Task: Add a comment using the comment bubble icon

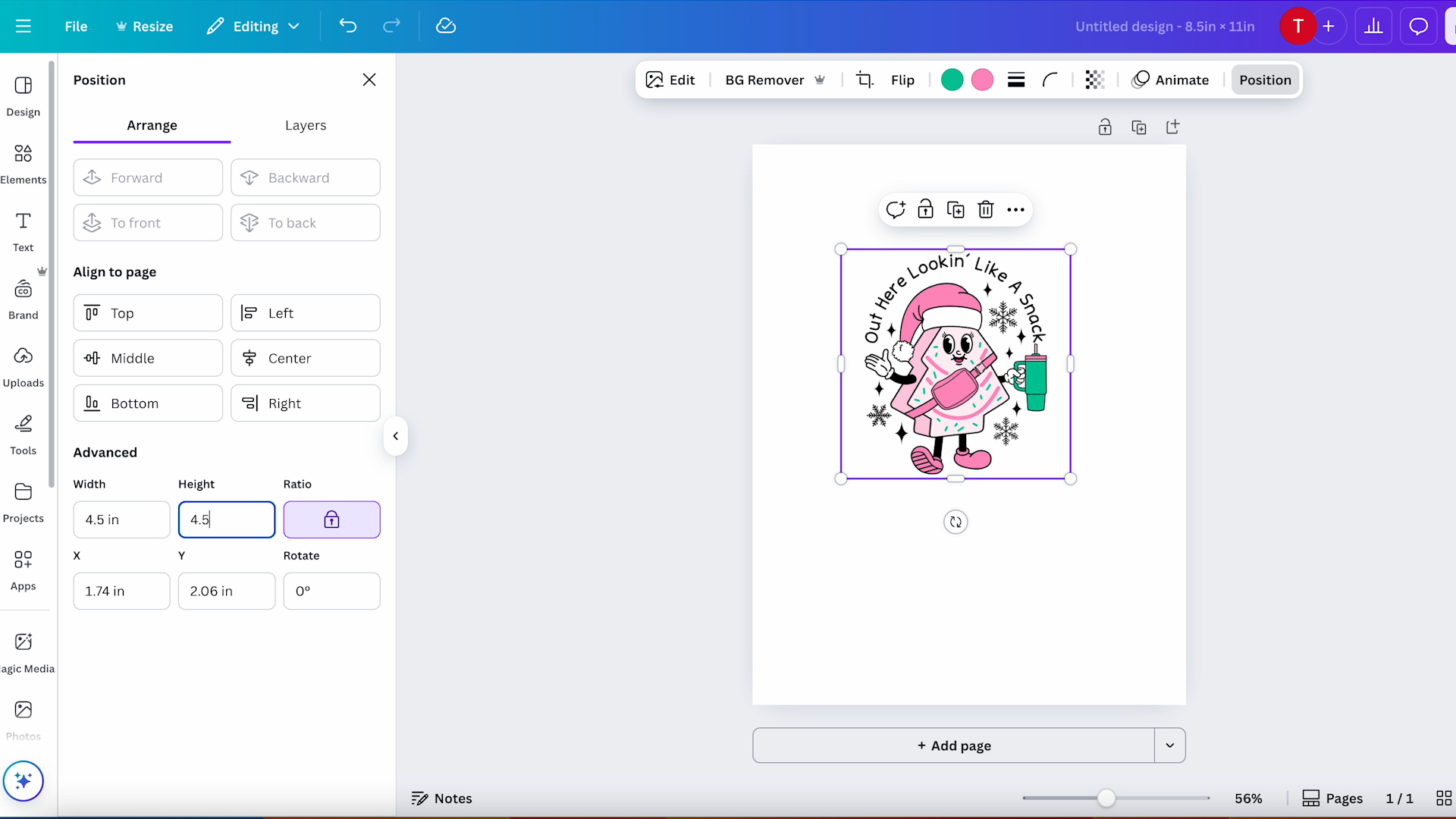Action: pos(896,209)
